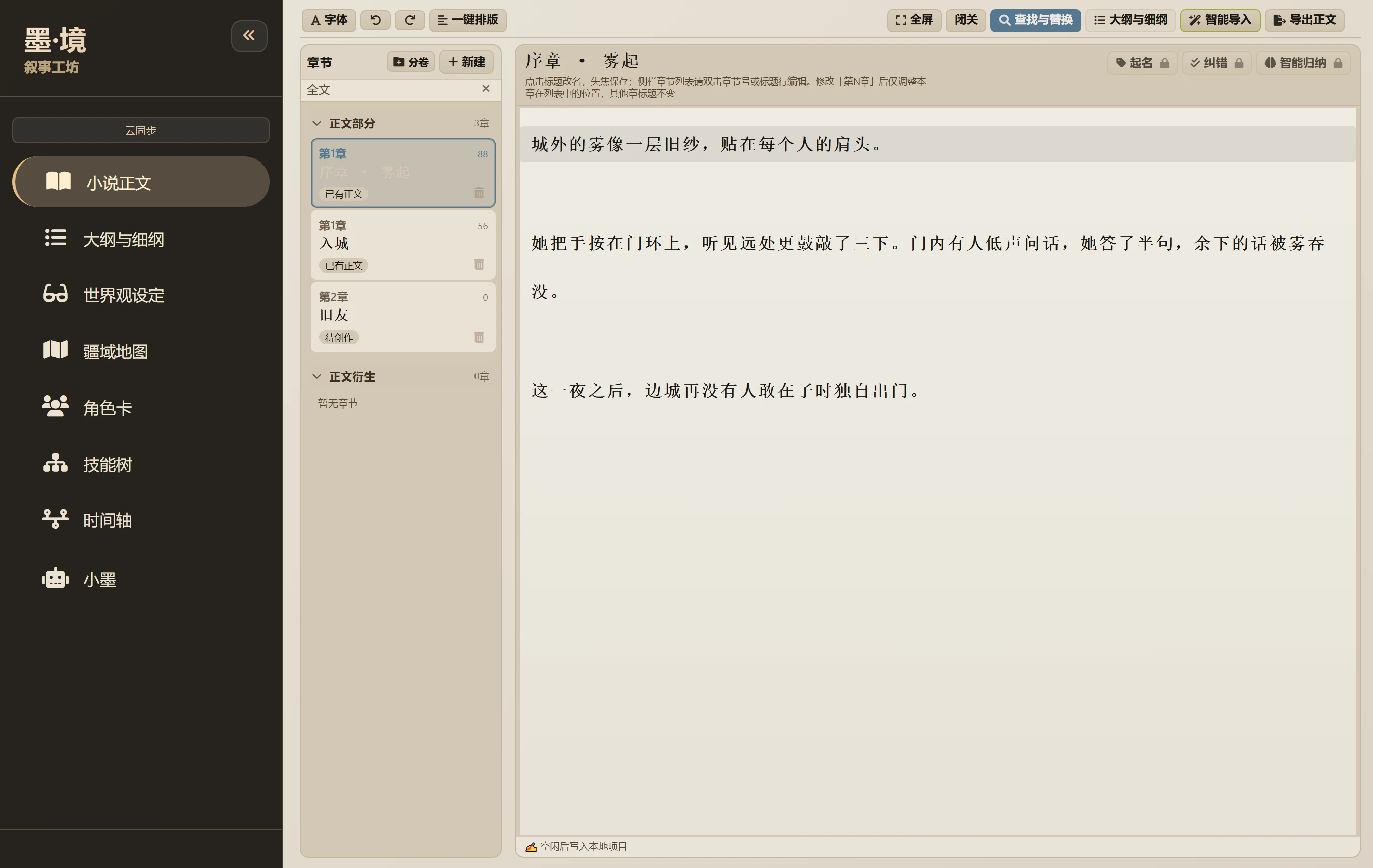Click the 分卷 button
The width and height of the screenshot is (1373, 868).
(x=410, y=62)
